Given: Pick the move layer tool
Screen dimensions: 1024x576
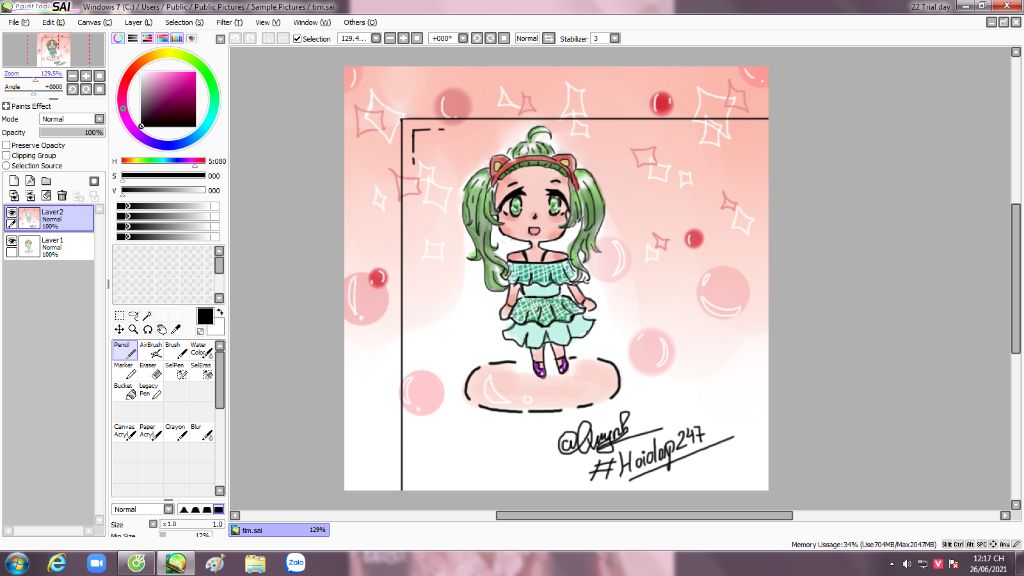Looking at the screenshot, I should point(119,329).
